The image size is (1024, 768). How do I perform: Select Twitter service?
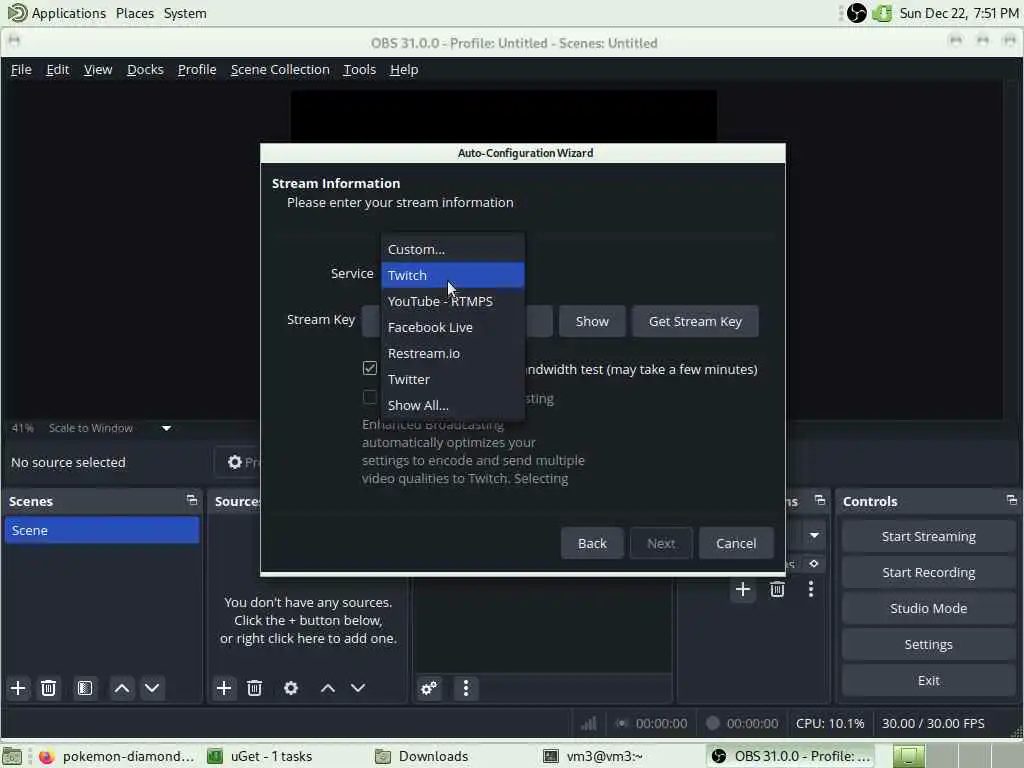pos(453,379)
